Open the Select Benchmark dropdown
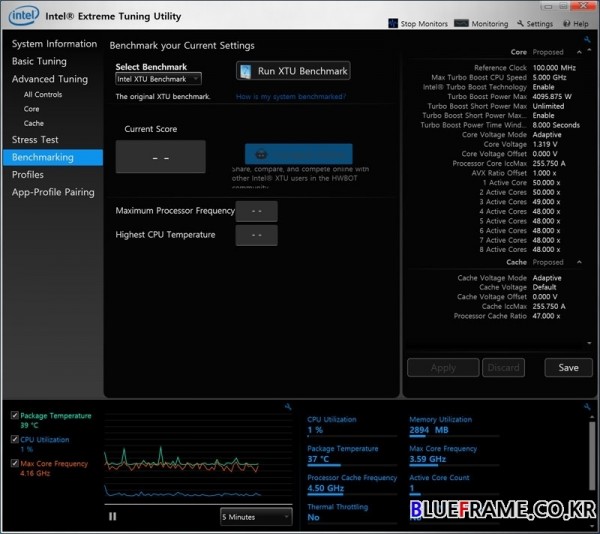Screen dimensions: 600x534 point(158,79)
